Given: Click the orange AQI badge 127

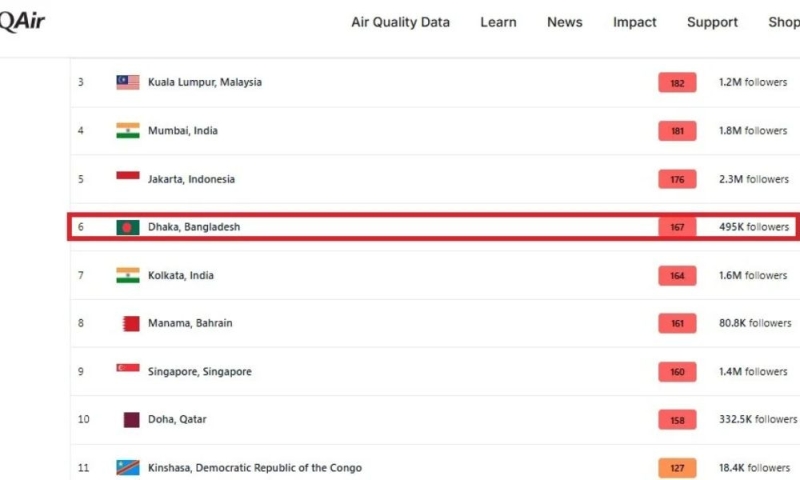Looking at the screenshot, I should click(x=677, y=468).
